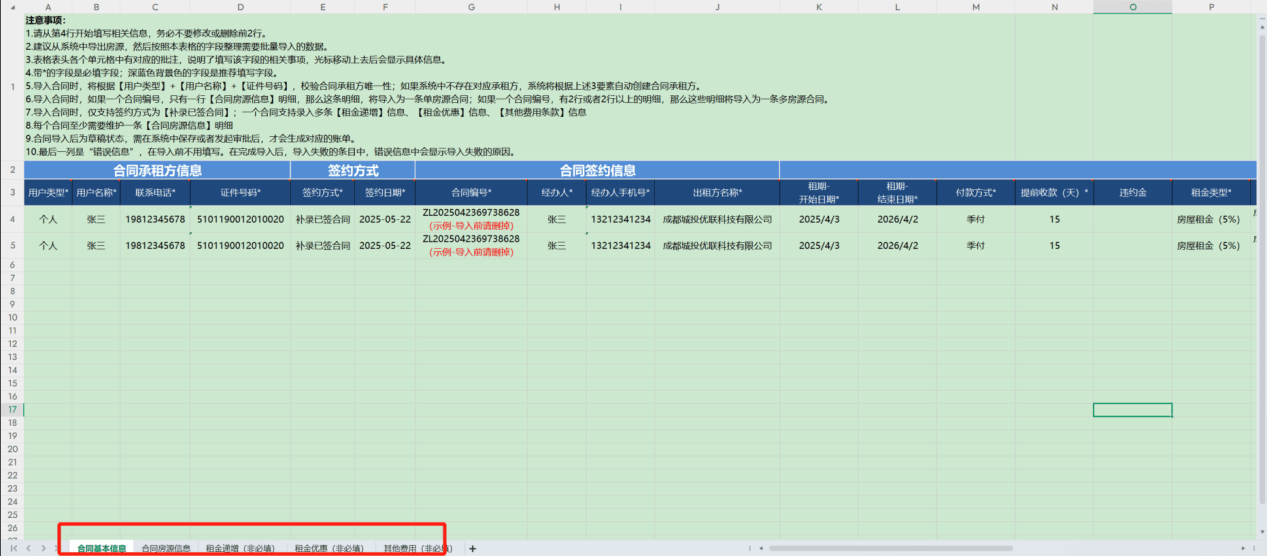
Task: Select column O header
Action: pyautogui.click(x=1132, y=6)
